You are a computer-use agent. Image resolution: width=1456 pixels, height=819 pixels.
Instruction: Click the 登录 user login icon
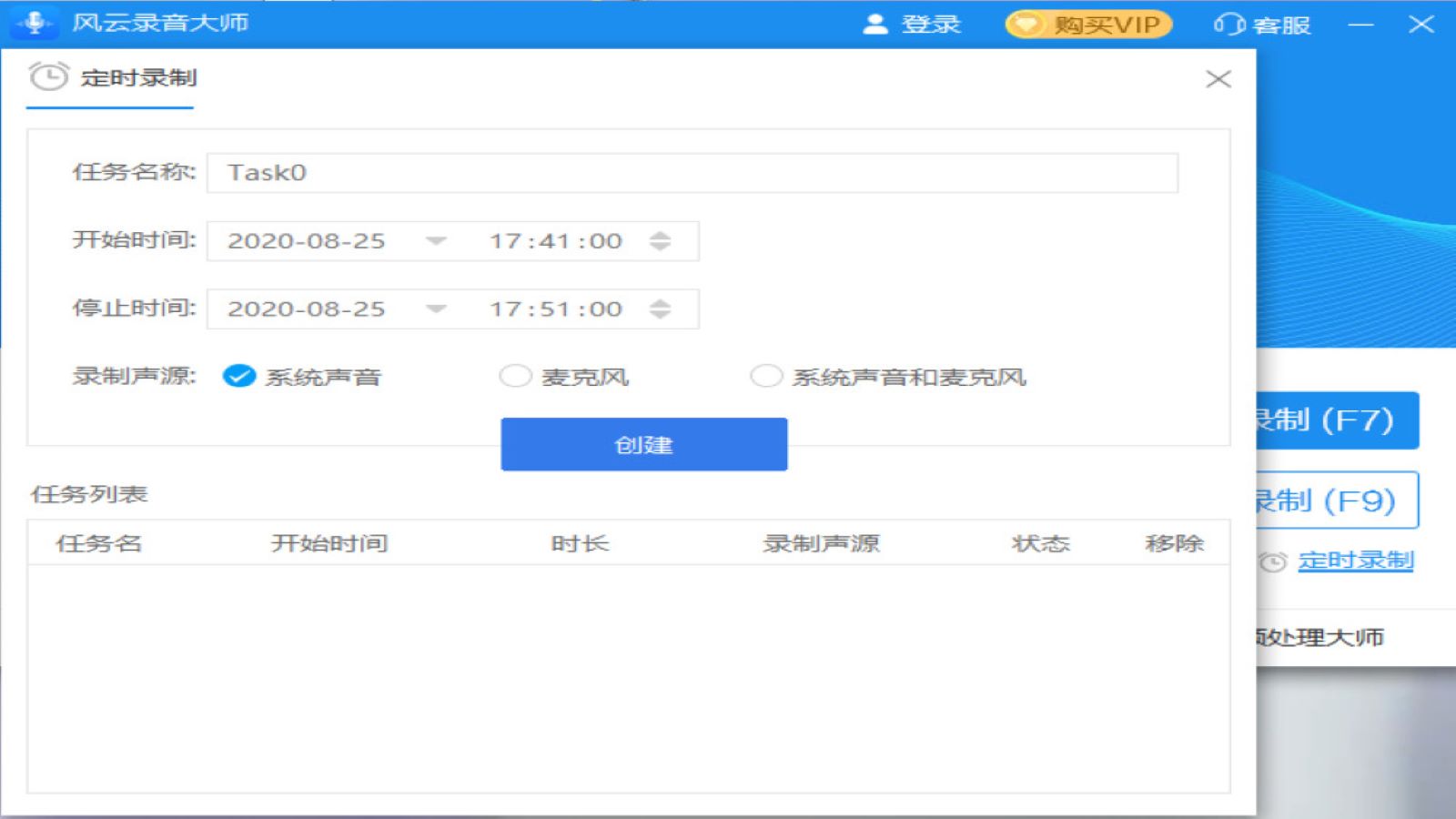click(x=875, y=25)
